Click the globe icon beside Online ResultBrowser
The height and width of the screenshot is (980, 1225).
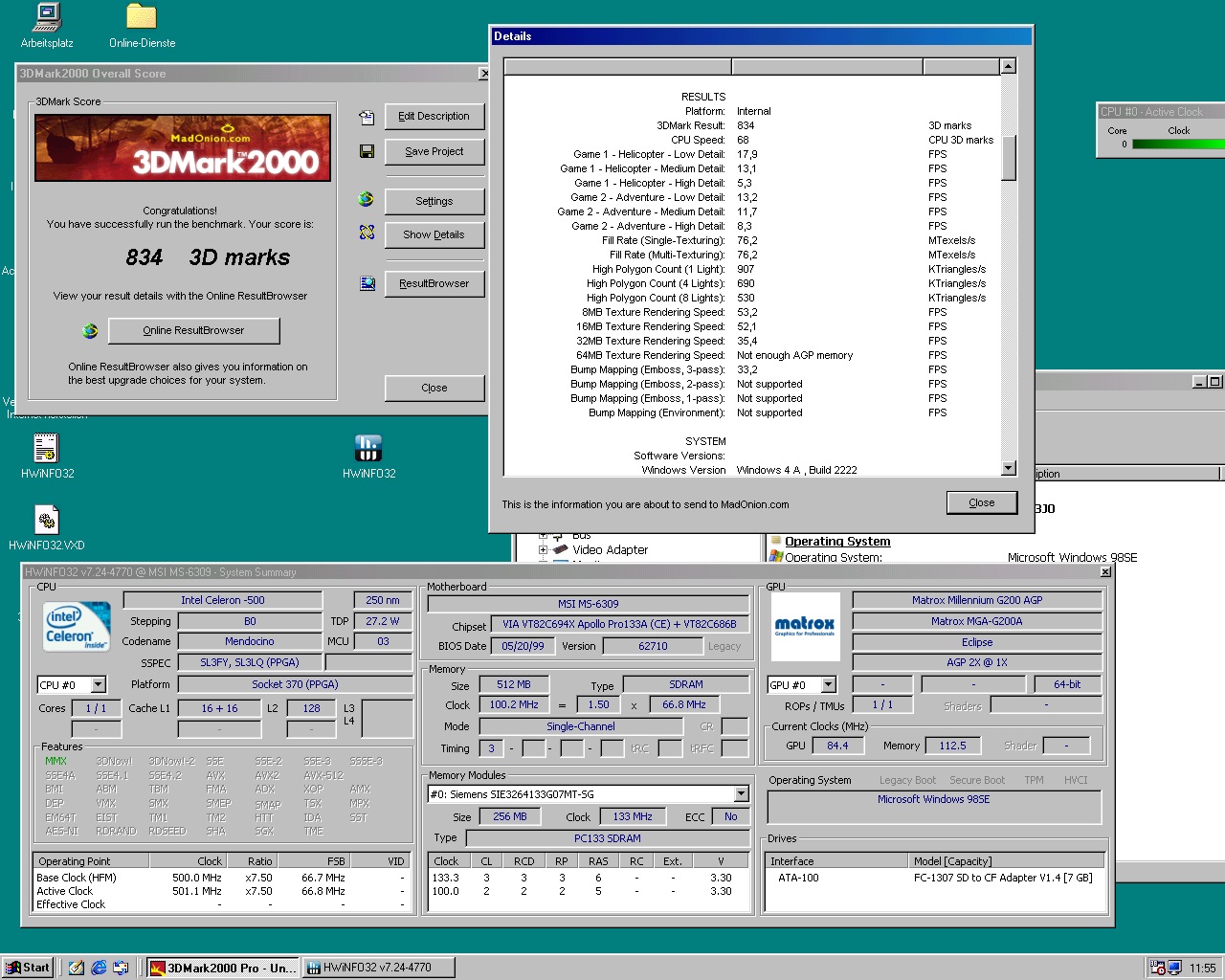[90, 331]
